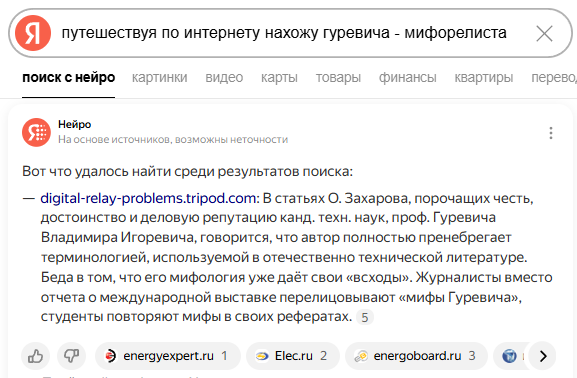This screenshot has width=577, height=378.
Task: Switch to the финансы tab
Action: coord(408,77)
